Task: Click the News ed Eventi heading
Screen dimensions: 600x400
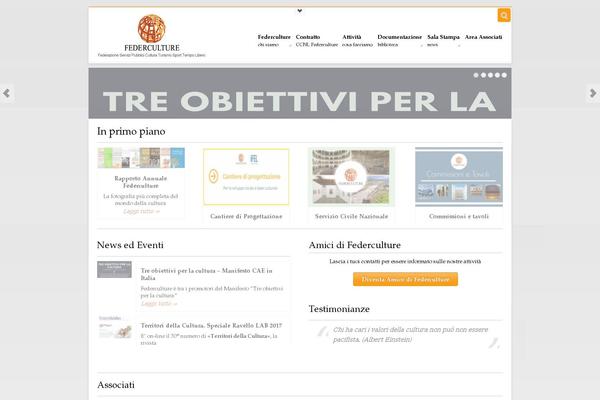Action: [x=130, y=245]
